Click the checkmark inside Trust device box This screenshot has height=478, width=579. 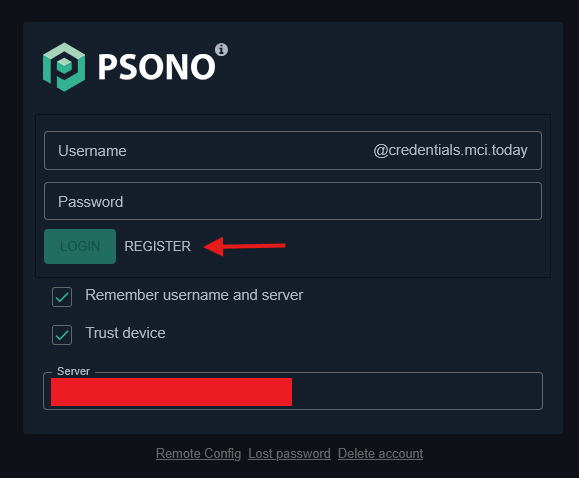click(x=62, y=335)
